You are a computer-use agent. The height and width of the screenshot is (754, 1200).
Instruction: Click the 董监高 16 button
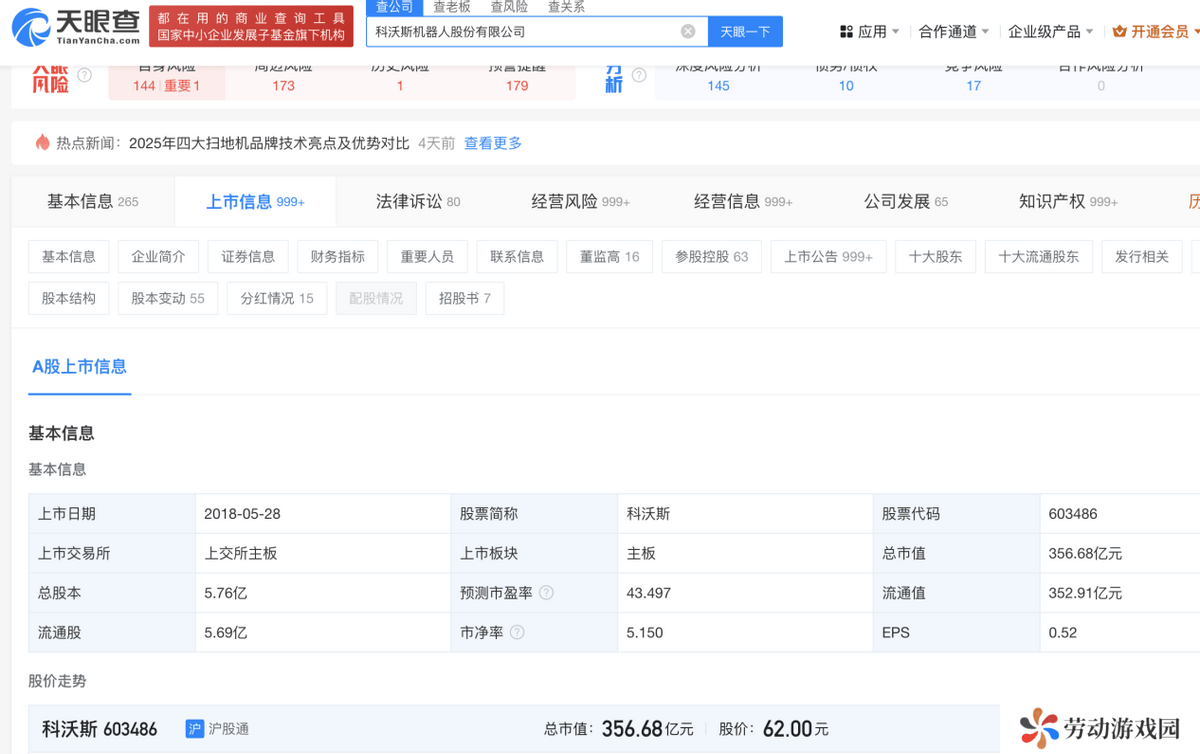(x=609, y=257)
